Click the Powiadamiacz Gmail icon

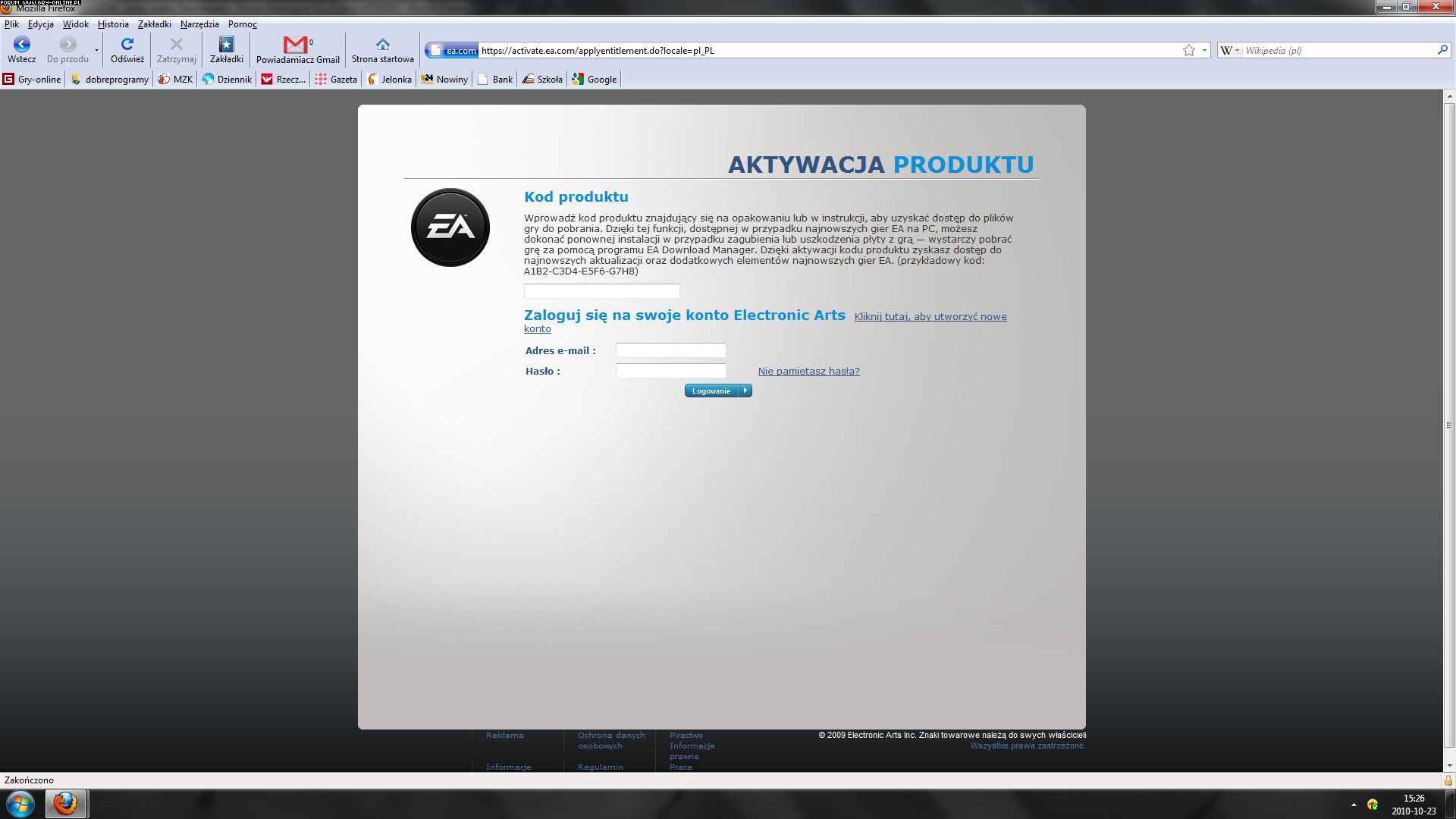click(x=297, y=50)
